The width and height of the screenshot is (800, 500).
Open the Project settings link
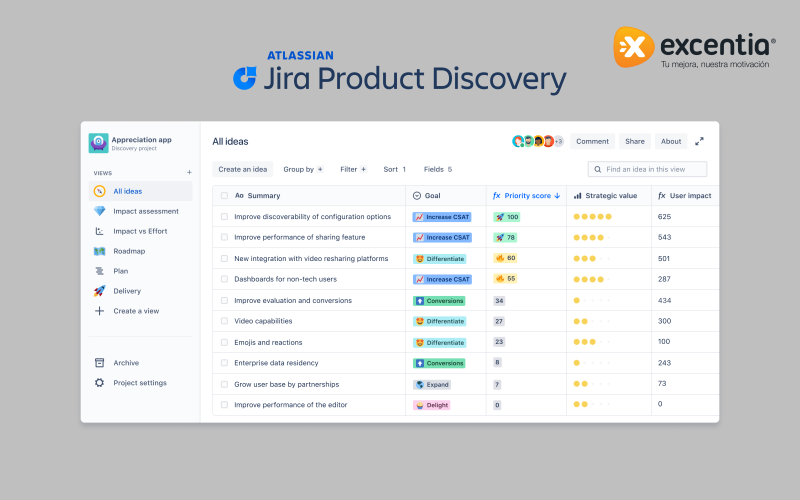[140, 383]
